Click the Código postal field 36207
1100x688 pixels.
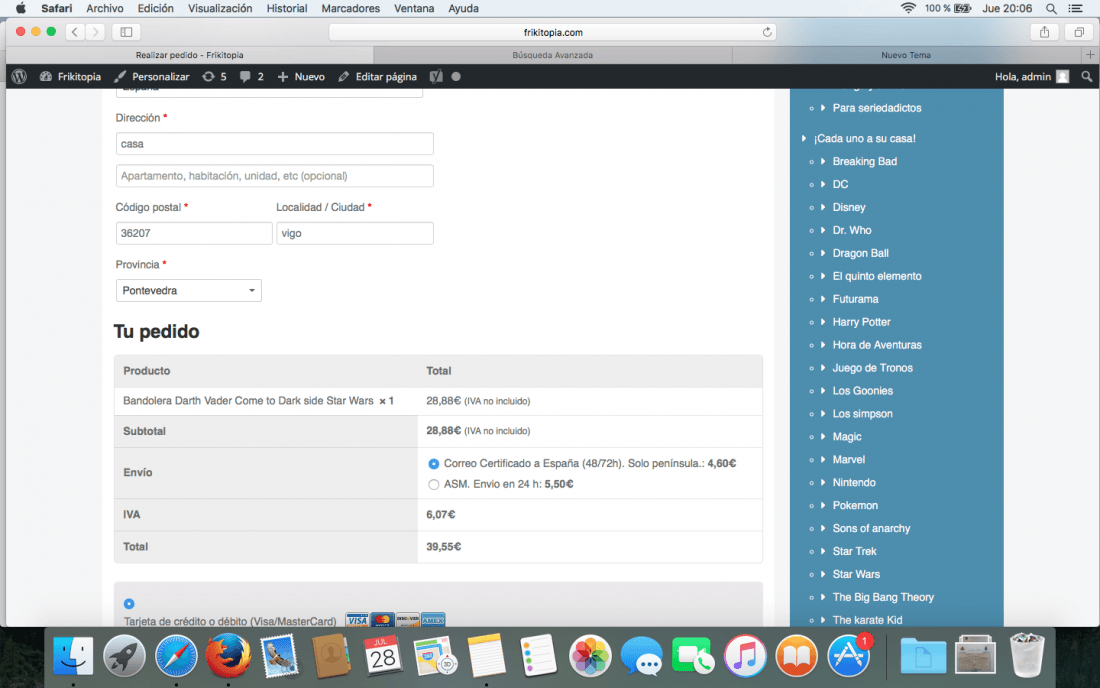194,233
